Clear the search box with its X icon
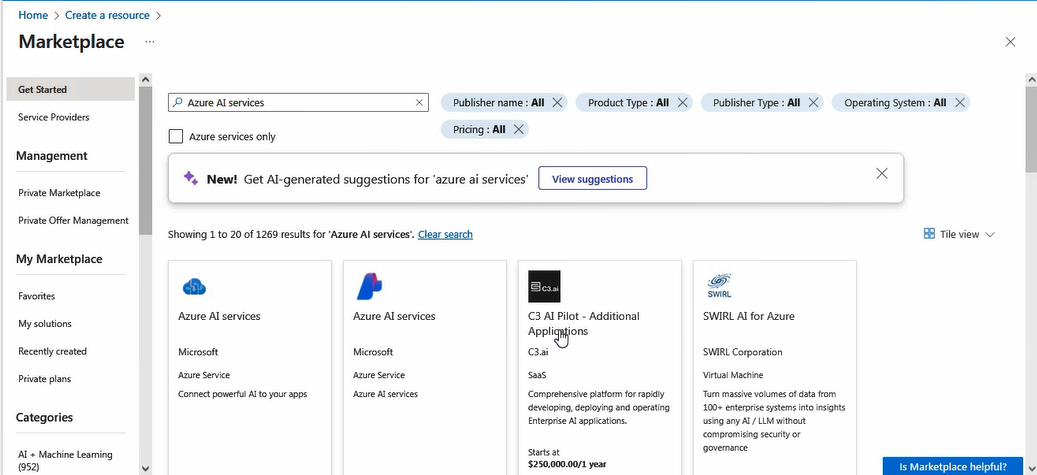 [419, 103]
